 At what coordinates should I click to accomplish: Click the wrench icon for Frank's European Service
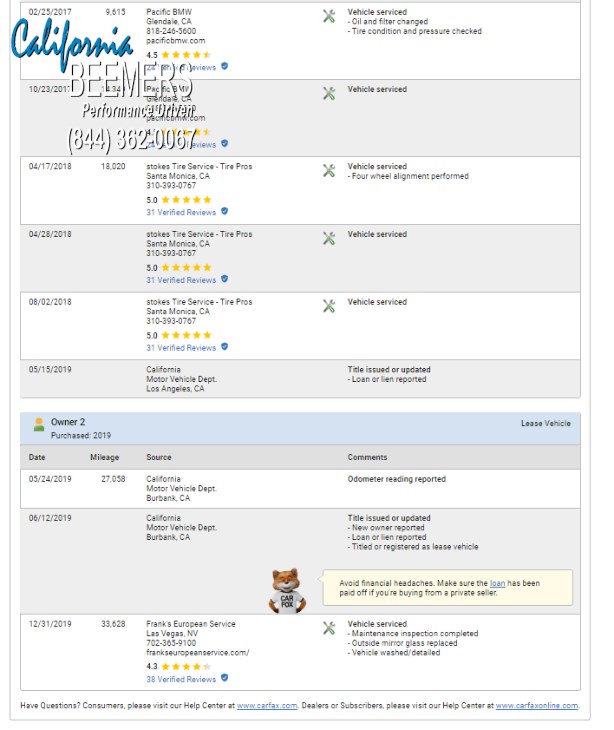coord(329,628)
